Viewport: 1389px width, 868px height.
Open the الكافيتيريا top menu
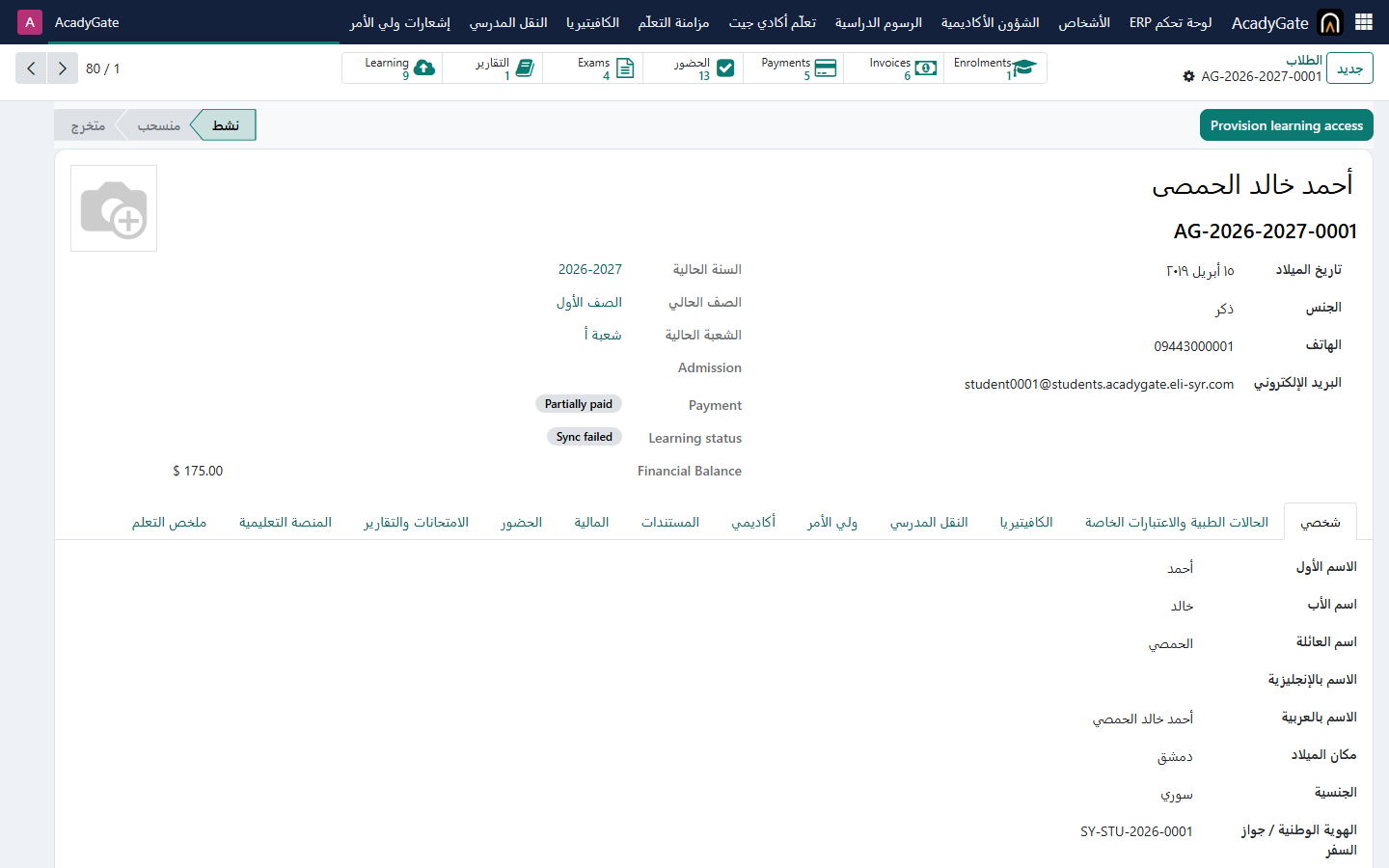tap(593, 22)
